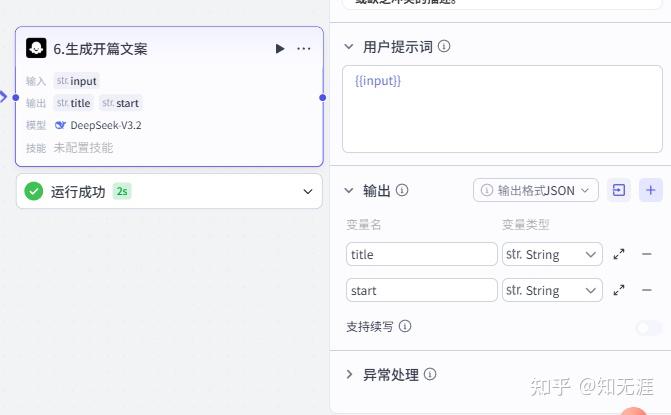The width and height of the screenshot is (671, 415).
Task: Click the title output variable tag
Action: [74, 103]
